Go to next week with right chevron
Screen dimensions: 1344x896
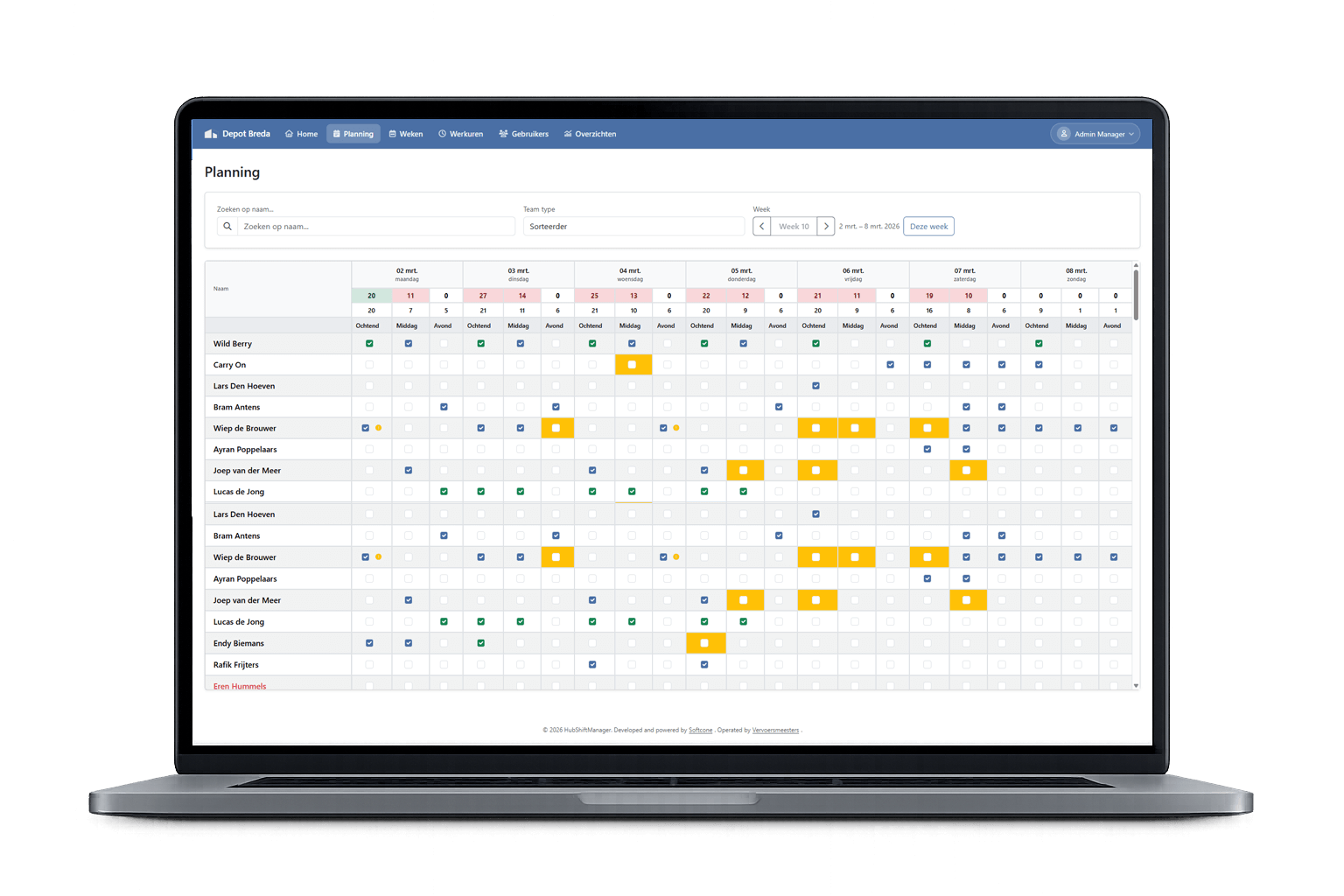[826, 227]
